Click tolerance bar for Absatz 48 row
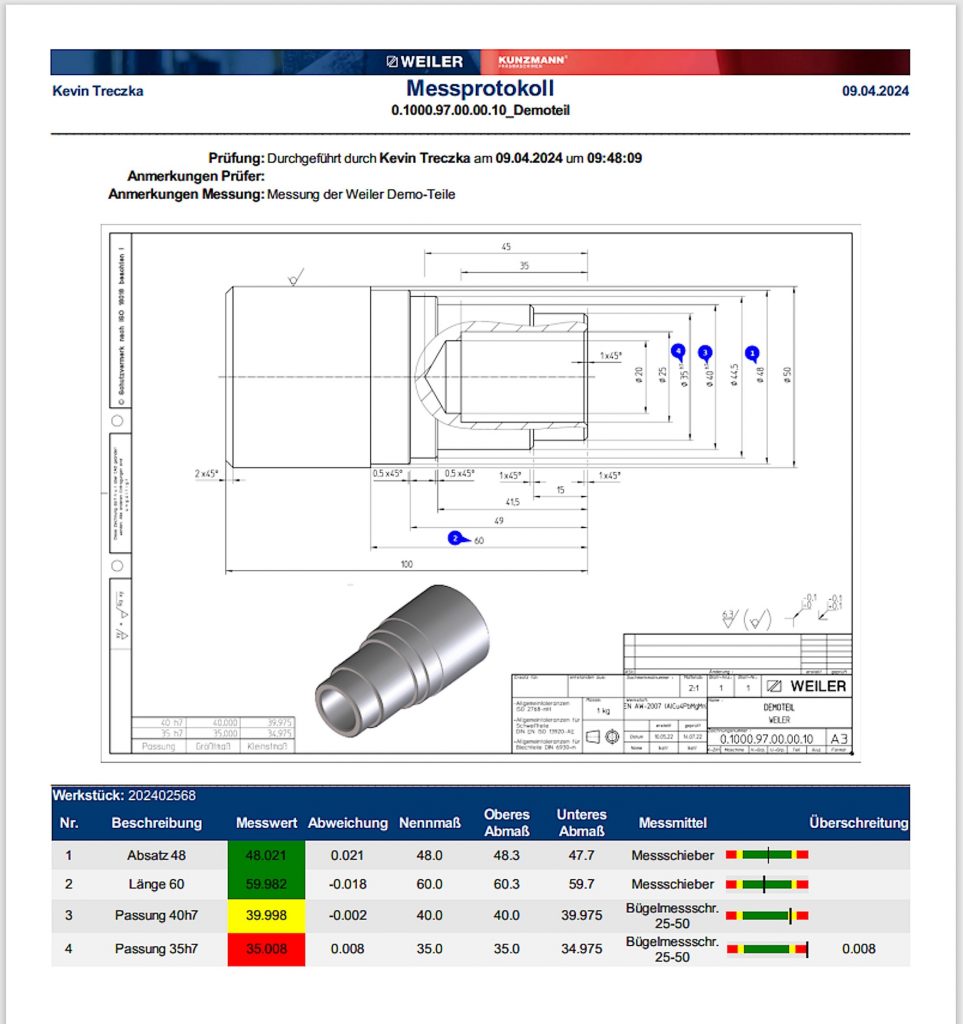This screenshot has width=963, height=1024. coord(767,855)
